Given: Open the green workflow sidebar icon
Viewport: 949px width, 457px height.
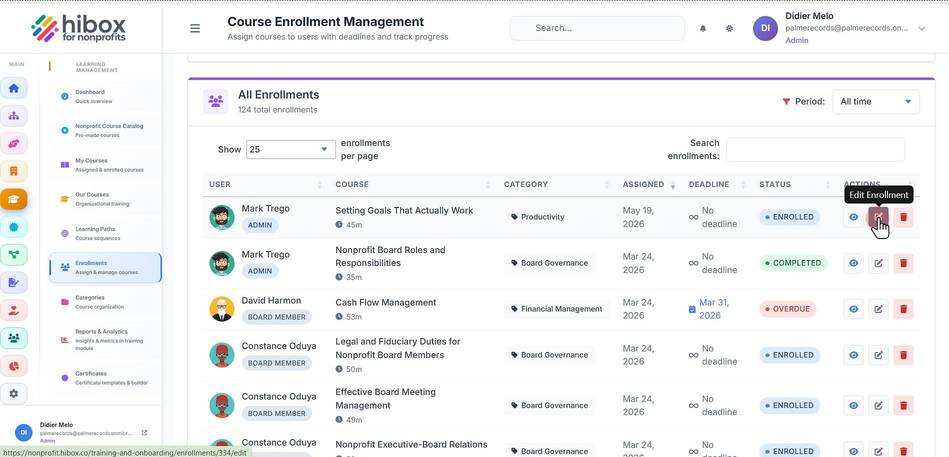Looking at the screenshot, I should click(x=14, y=255).
